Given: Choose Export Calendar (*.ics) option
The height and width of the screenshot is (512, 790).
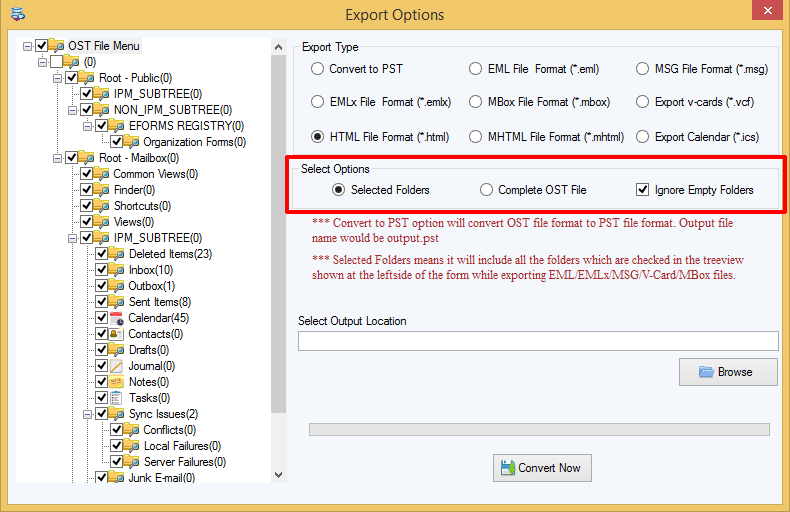Looking at the screenshot, I should [642, 137].
